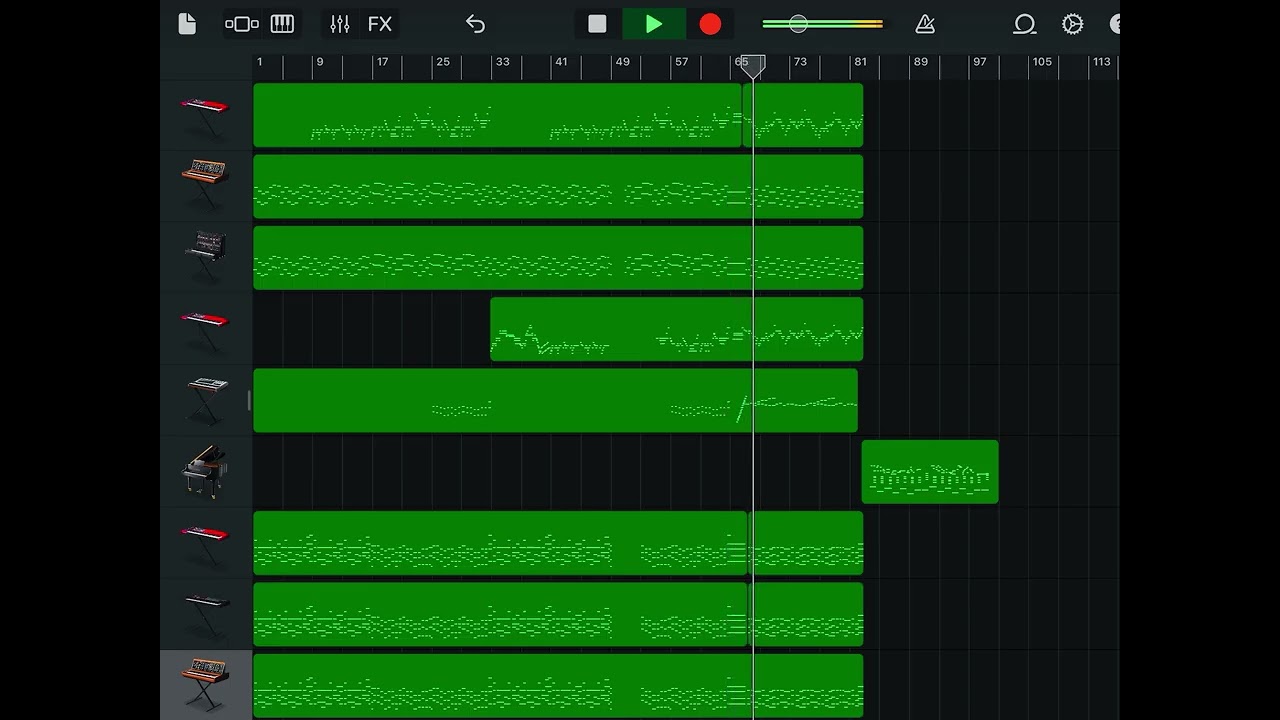The height and width of the screenshot is (720, 1280).
Task: Undo the last action
Action: point(475,24)
